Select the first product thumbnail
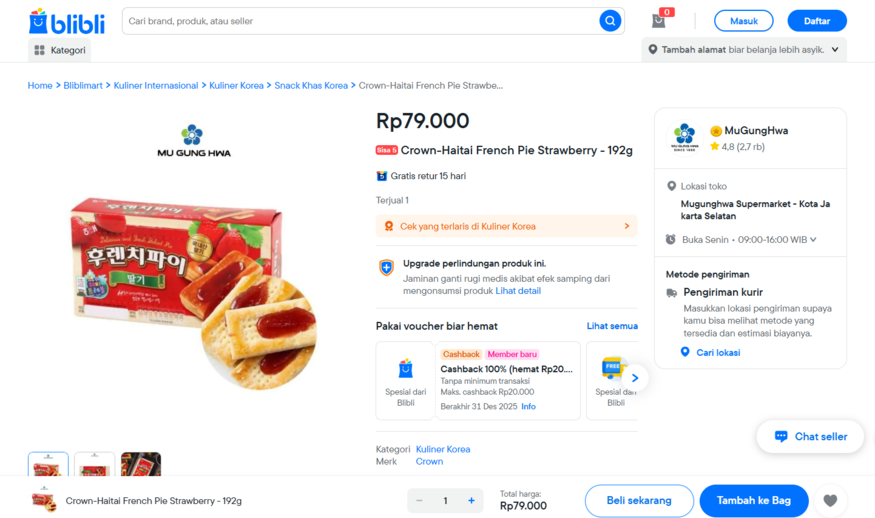 [48, 465]
